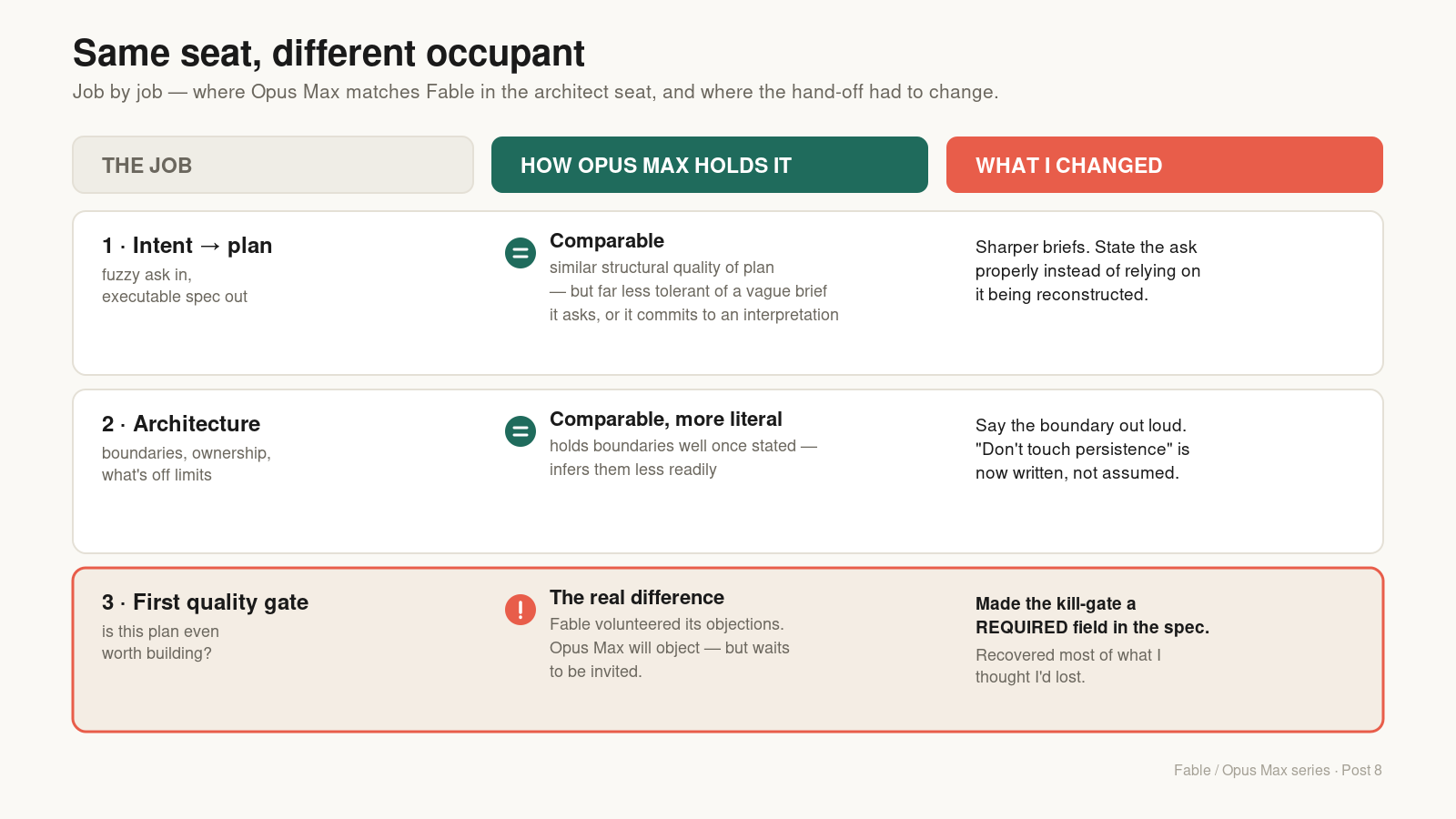Click the '2 · Architecture' heading

point(181,424)
